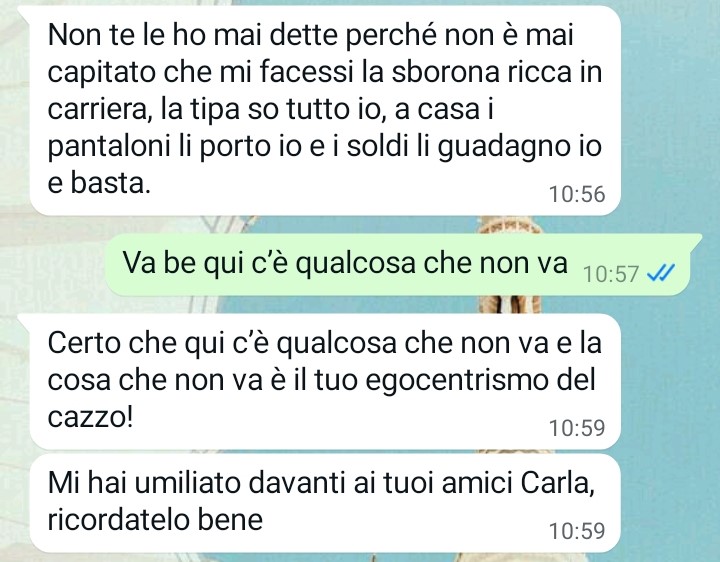Select message starting 'Non te le ho mai dette'
This screenshot has width=720, height=562.
(x=325, y=110)
